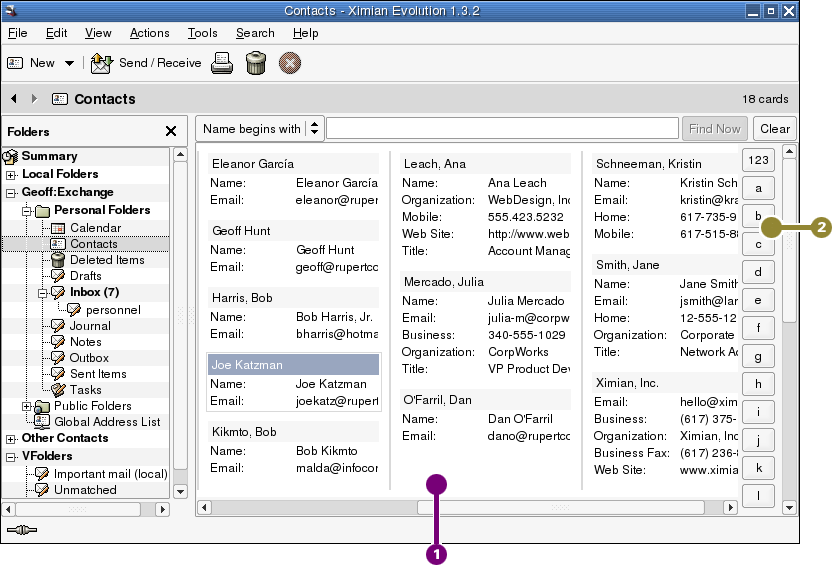Screen dimensions: 834x567
Task: Close the Folders pane with X
Action: [x=171, y=131]
